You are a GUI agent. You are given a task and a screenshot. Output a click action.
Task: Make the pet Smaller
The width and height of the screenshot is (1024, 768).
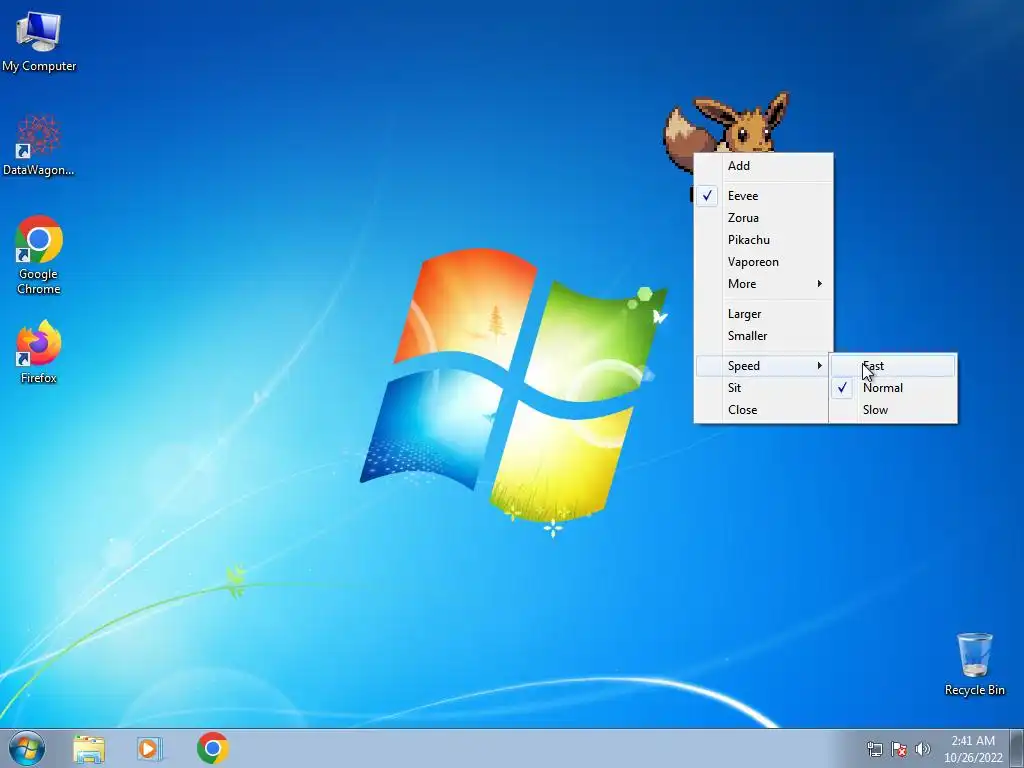point(764,336)
